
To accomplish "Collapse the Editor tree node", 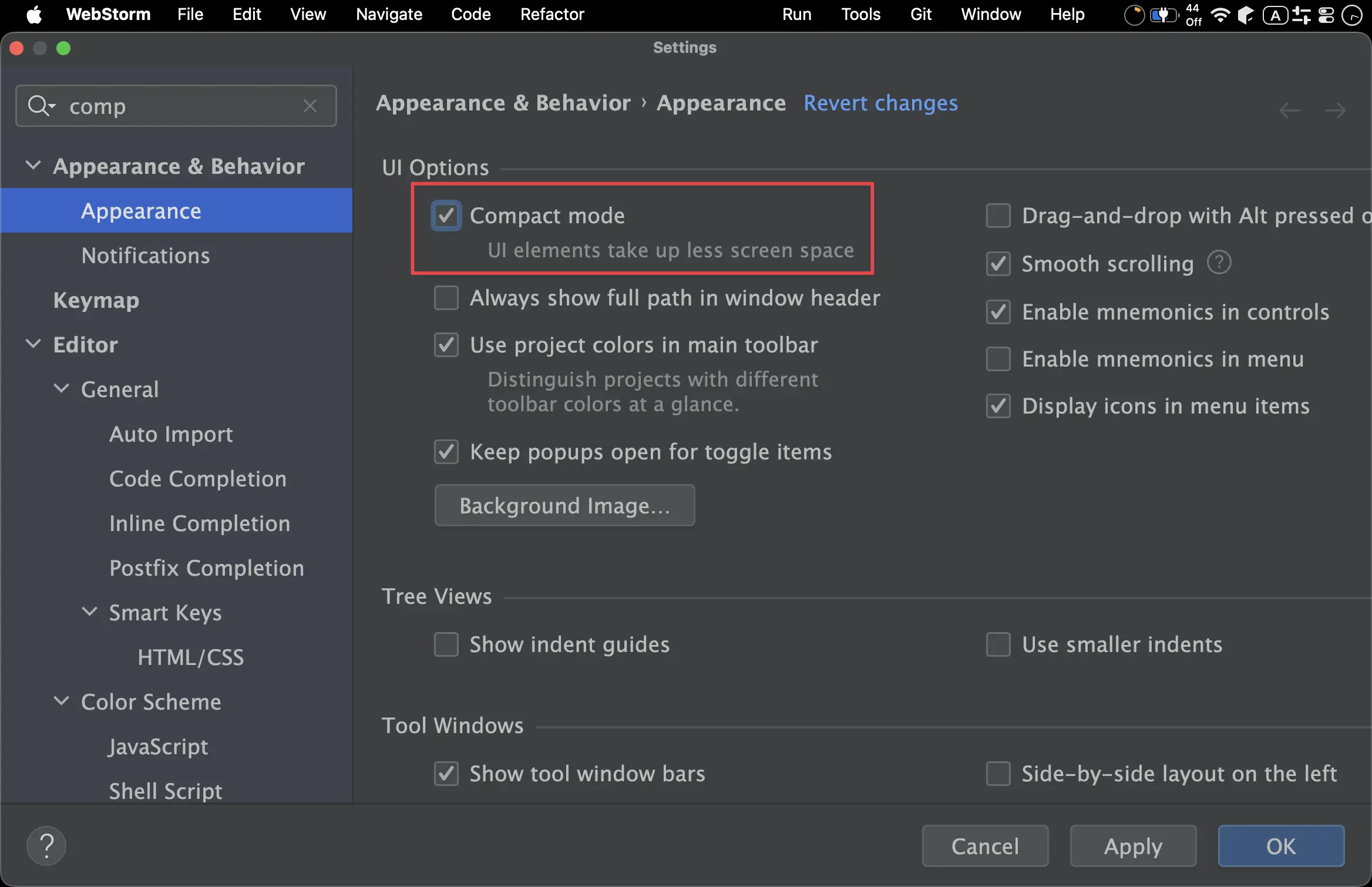I will coord(33,344).
